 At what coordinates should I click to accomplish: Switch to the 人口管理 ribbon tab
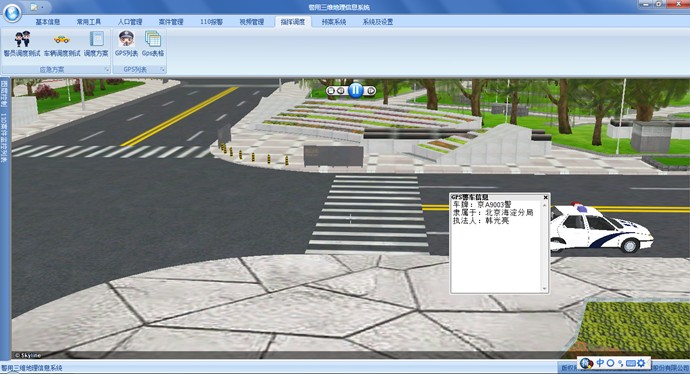click(130, 22)
